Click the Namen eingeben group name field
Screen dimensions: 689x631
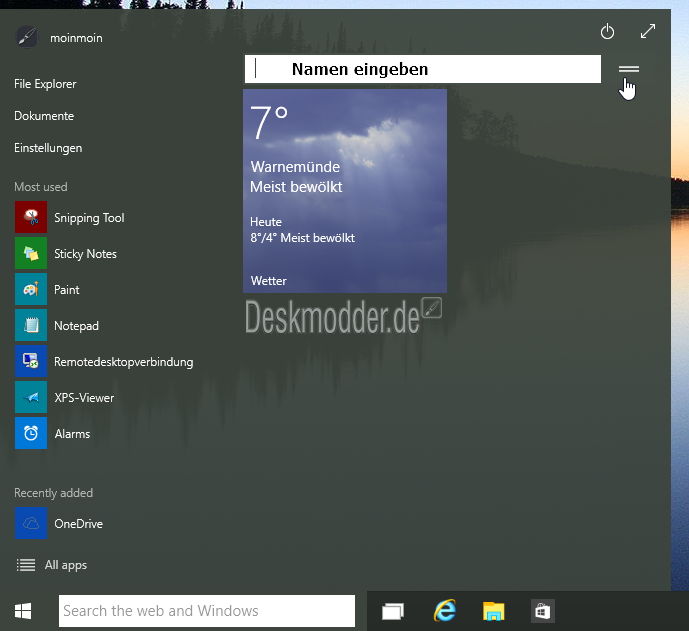click(x=423, y=69)
